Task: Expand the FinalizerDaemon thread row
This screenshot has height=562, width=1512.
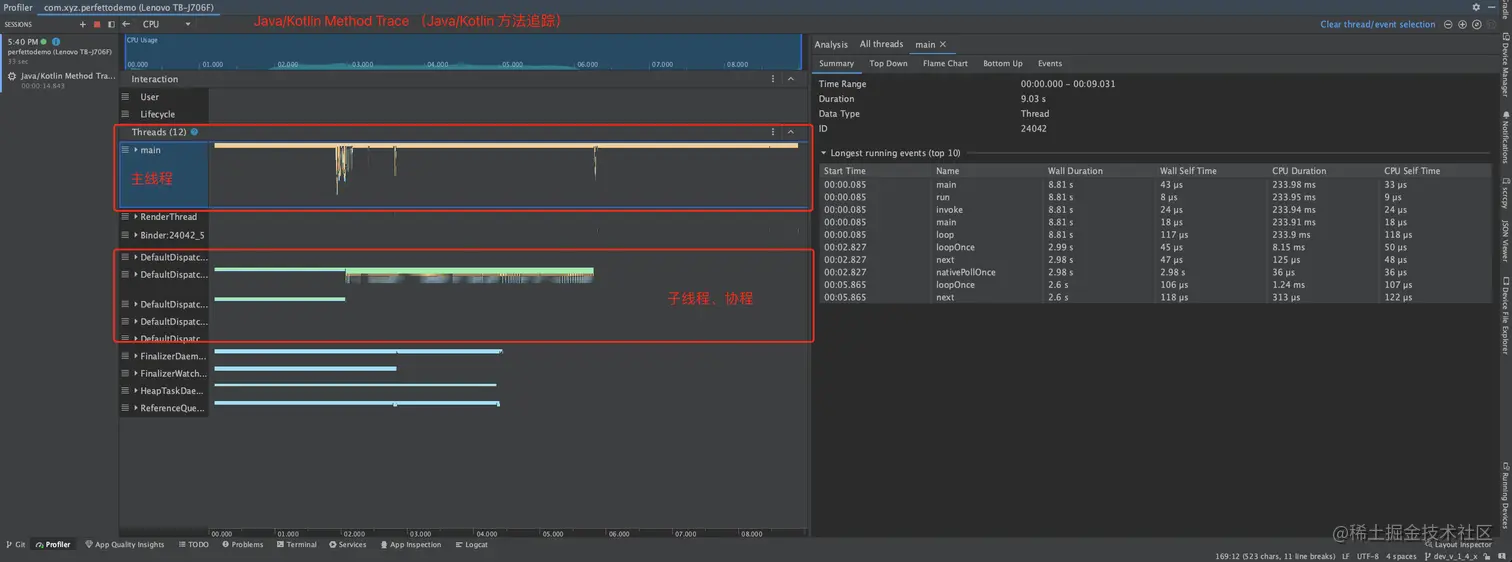Action: click(135, 356)
